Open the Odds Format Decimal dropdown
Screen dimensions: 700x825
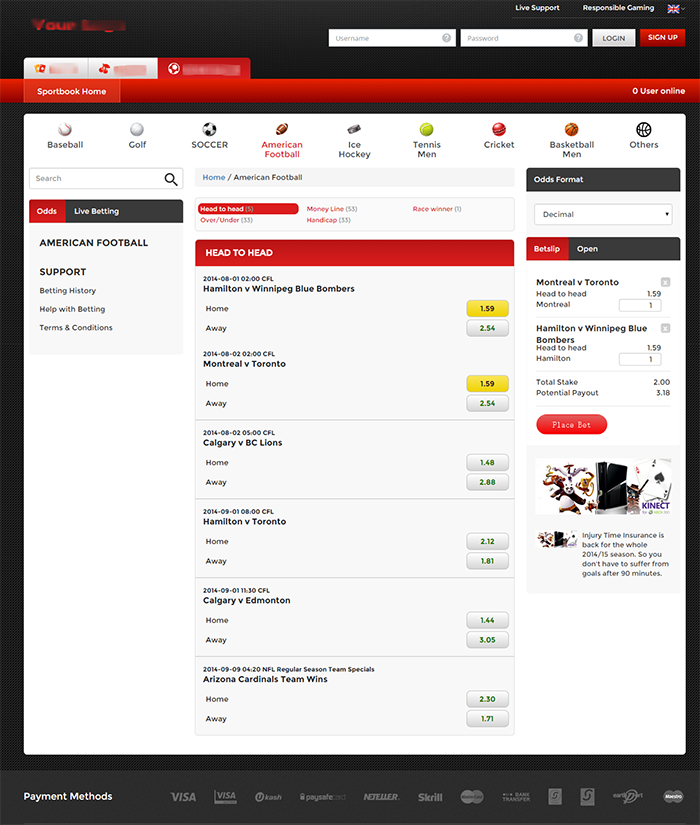[x=603, y=214]
